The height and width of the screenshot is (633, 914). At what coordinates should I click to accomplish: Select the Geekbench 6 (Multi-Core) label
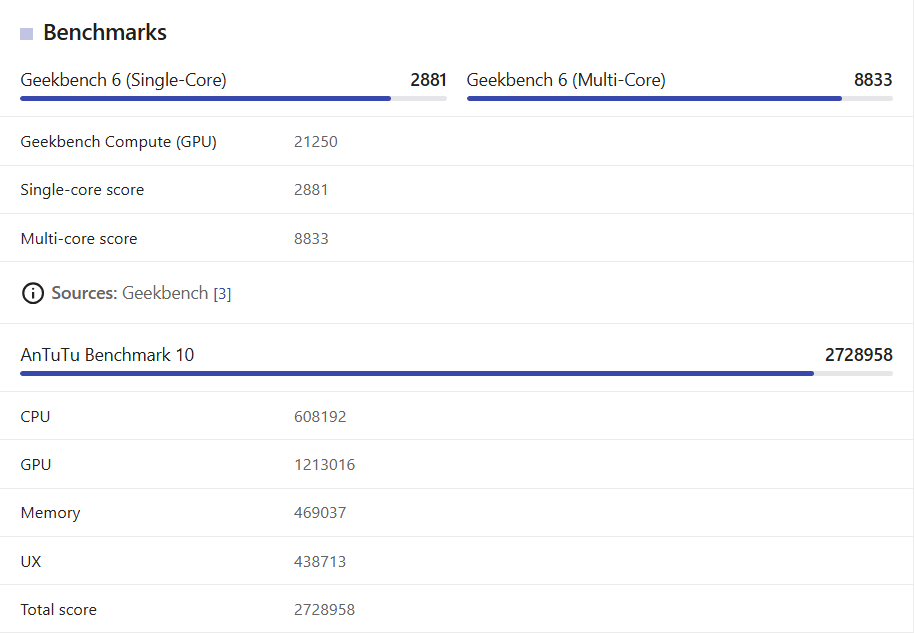pos(566,80)
